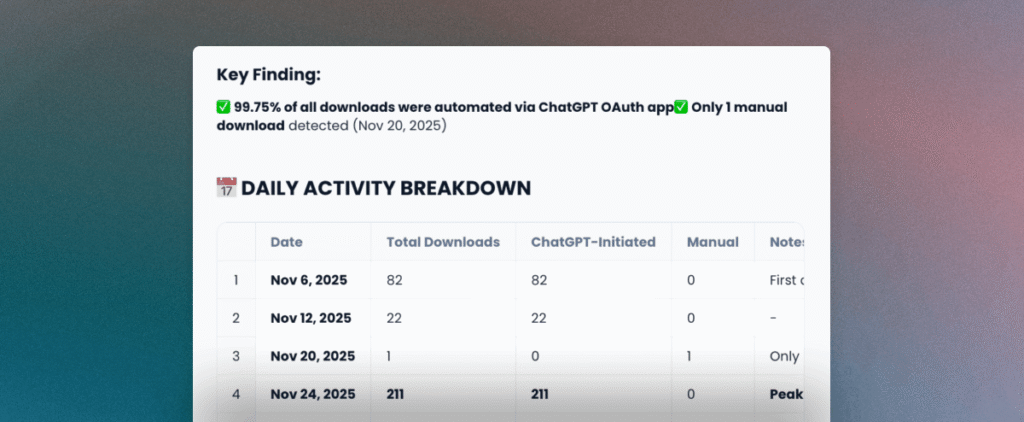
Task: Select row number 2 in the table
Action: [236, 318]
